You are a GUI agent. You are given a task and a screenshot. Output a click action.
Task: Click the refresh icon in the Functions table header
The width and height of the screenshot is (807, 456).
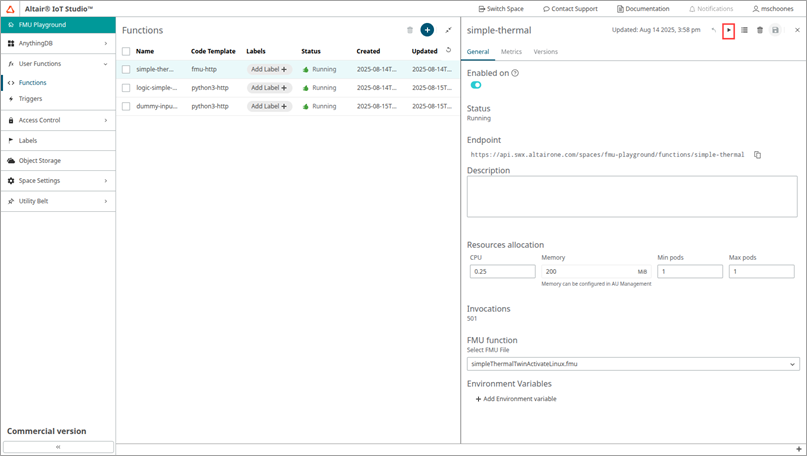point(448,50)
